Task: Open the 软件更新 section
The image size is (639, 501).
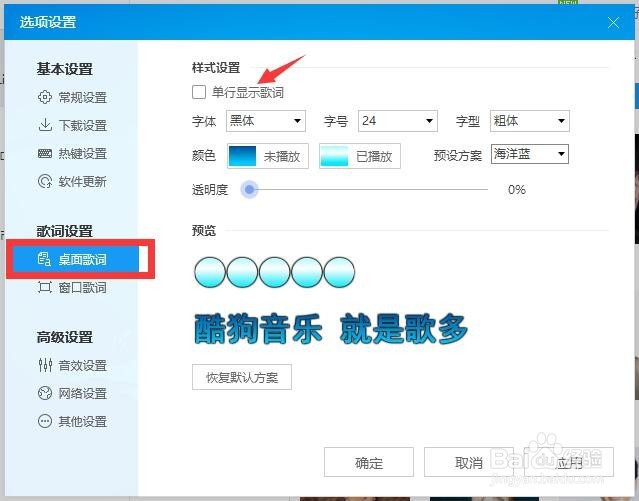Action: [x=83, y=182]
